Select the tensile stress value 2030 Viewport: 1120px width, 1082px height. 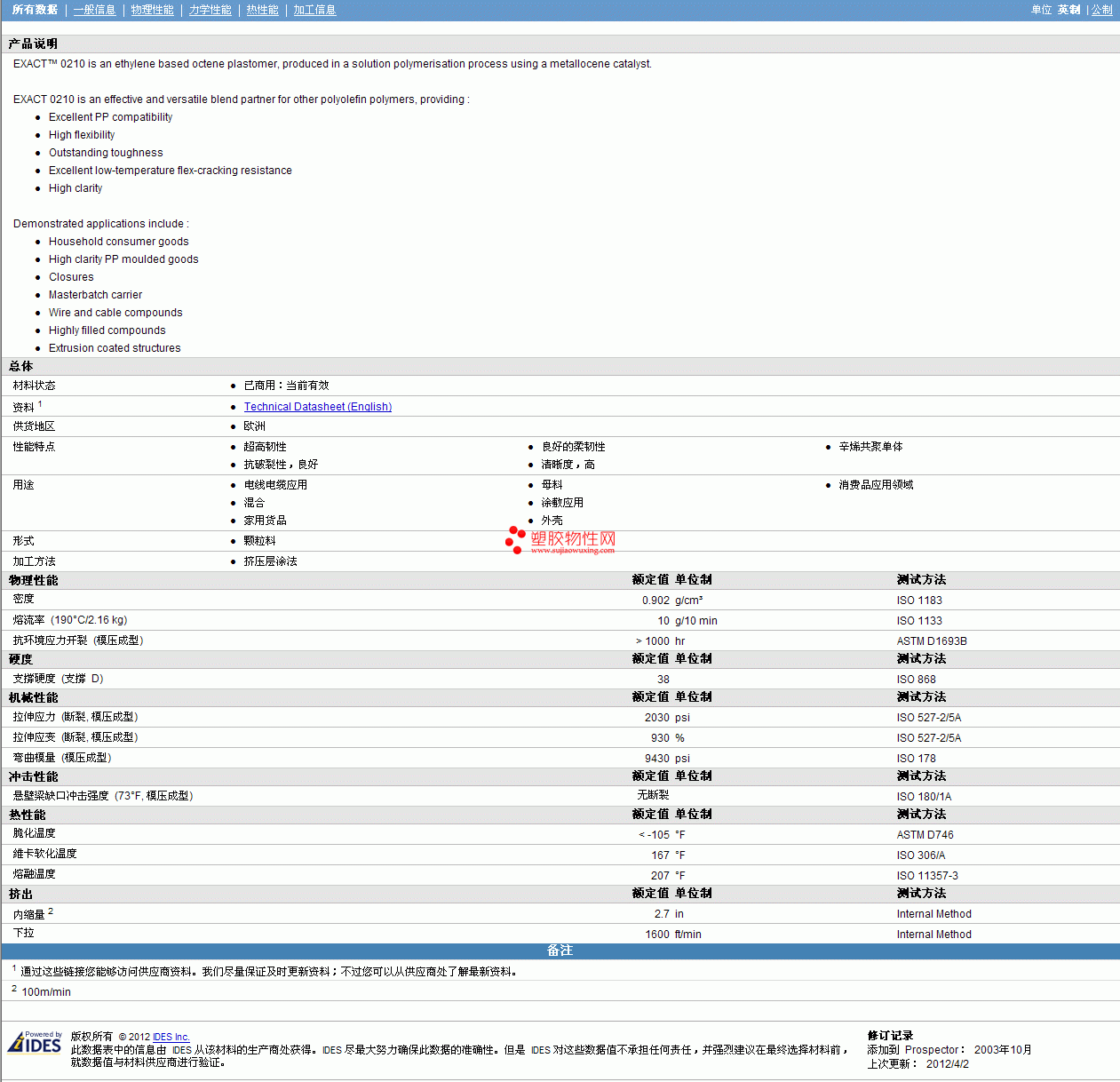(x=657, y=718)
